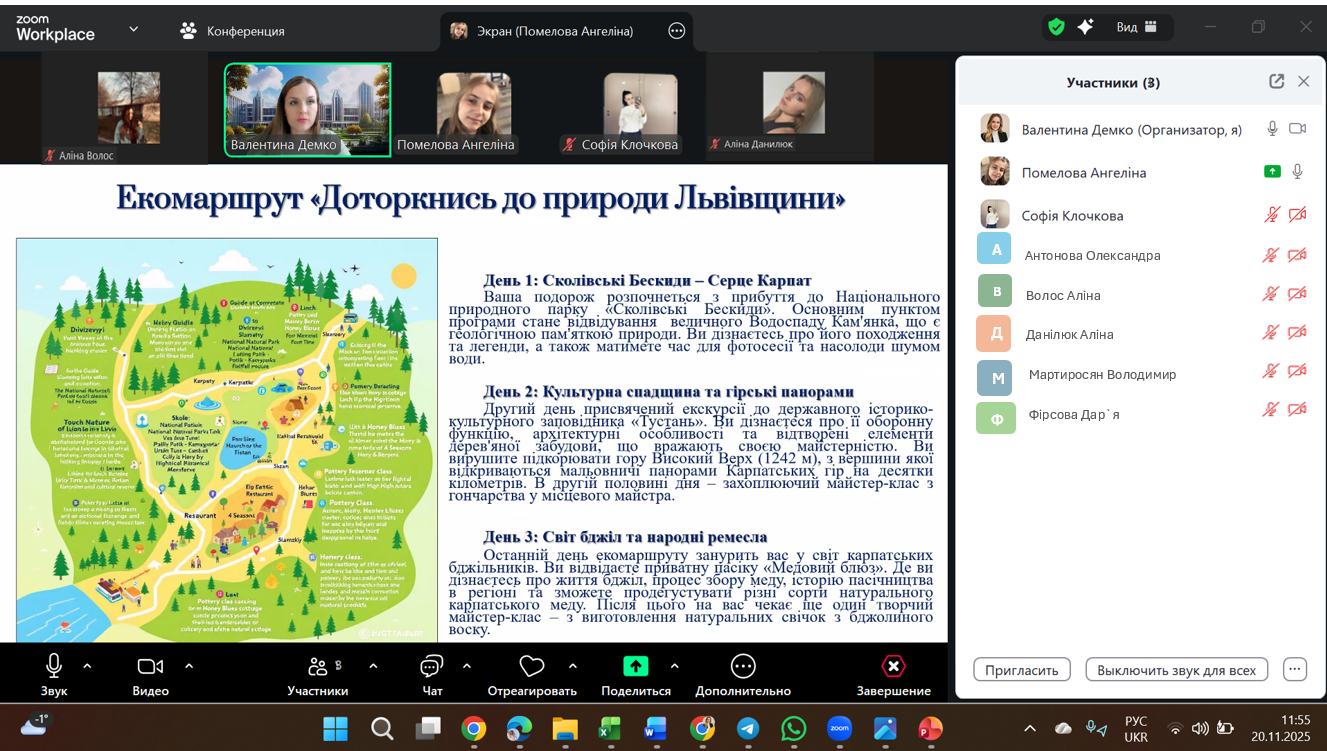Open the Дополнительно more options icon
Viewport: 1327px width, 751px height.
[x=743, y=666]
